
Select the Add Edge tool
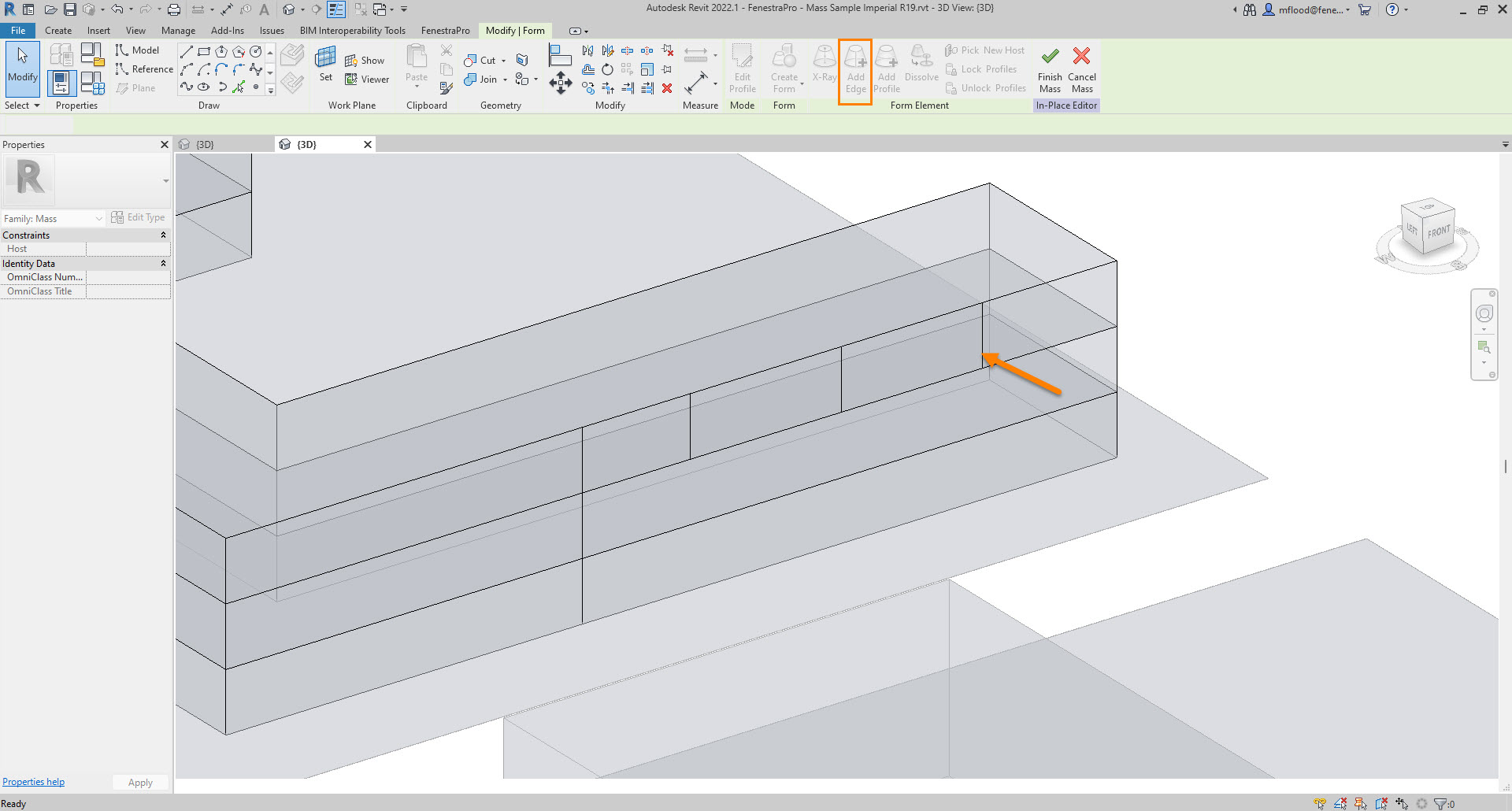tap(855, 69)
